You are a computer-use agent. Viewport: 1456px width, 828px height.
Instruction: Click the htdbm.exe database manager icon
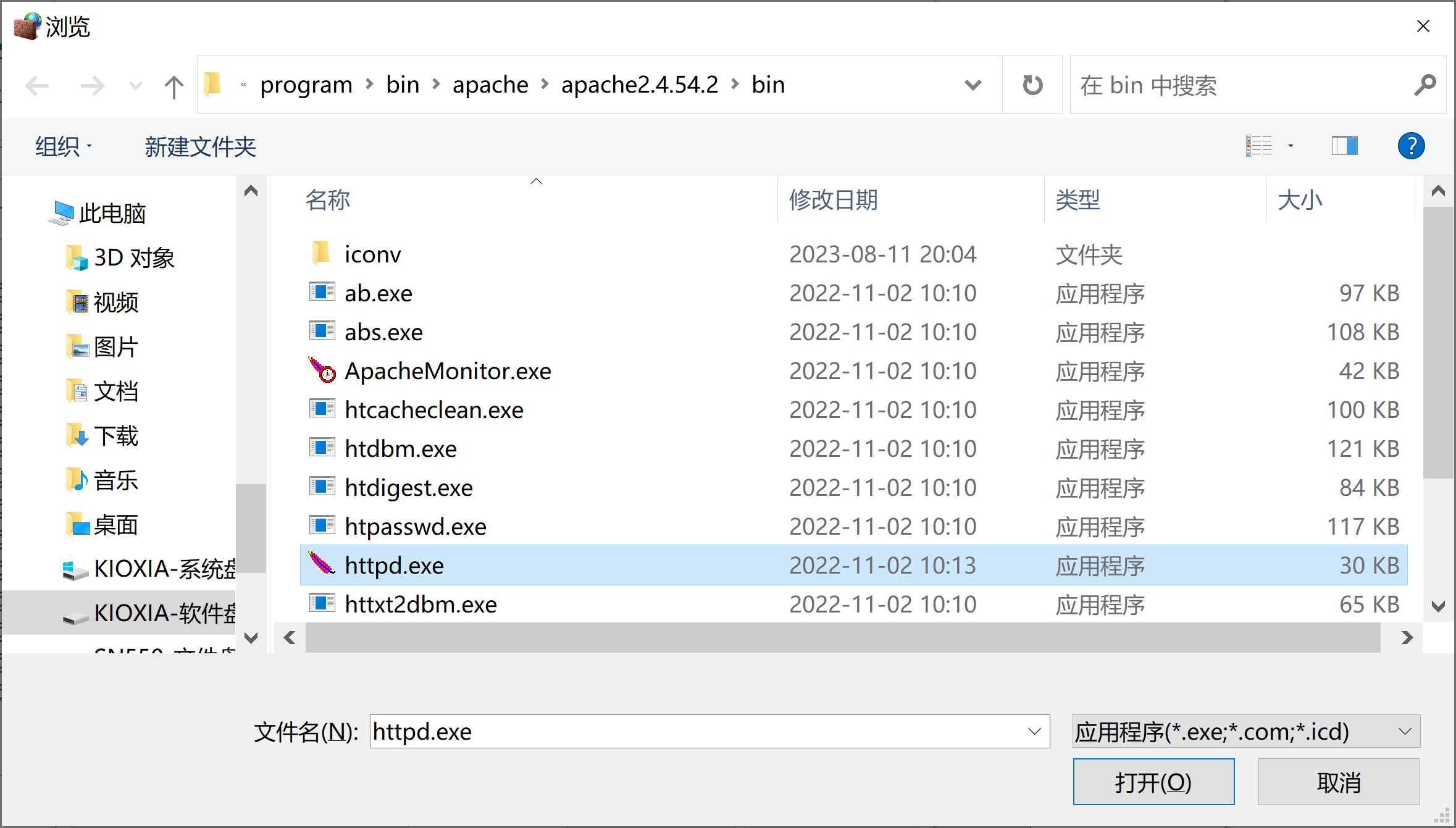(322, 448)
